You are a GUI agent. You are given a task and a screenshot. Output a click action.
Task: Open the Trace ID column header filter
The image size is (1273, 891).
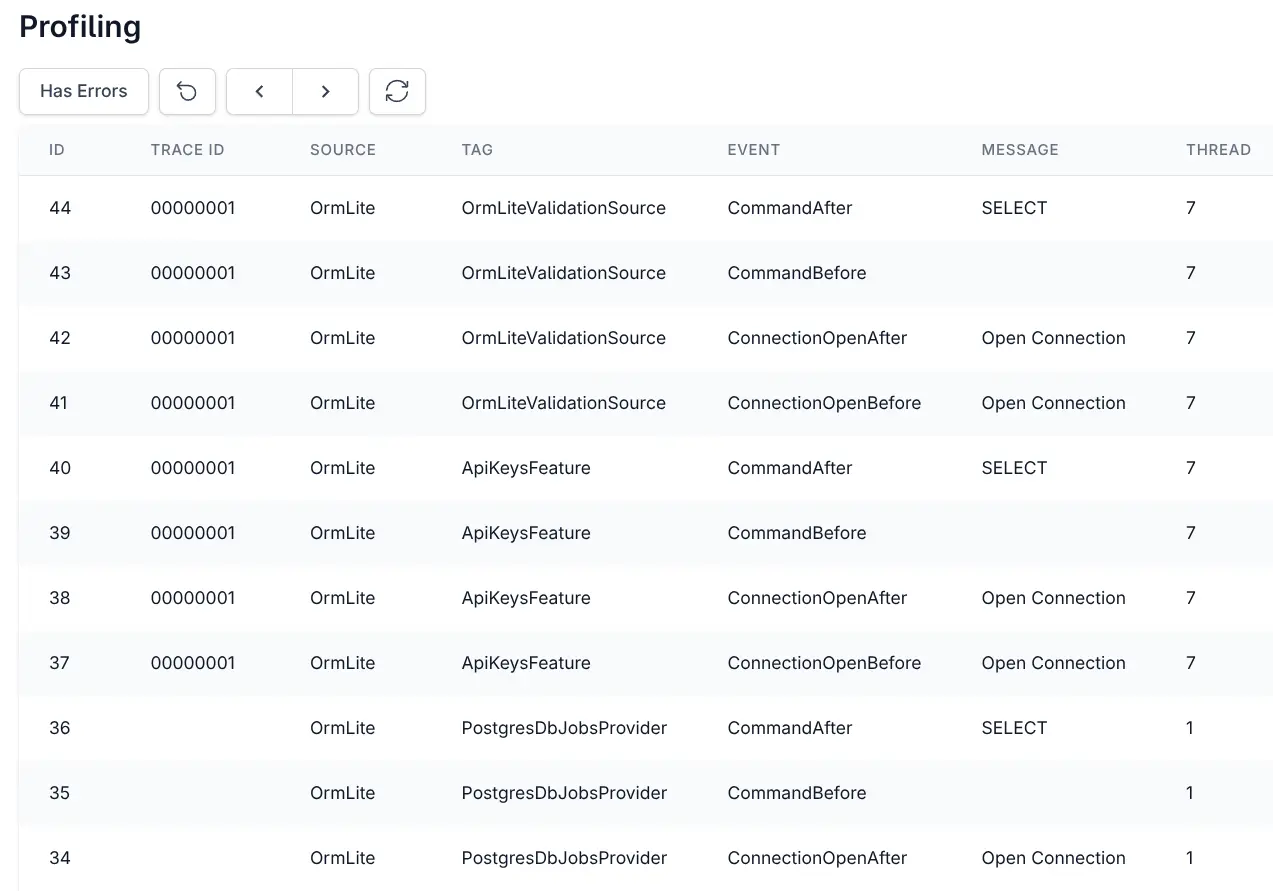(x=187, y=150)
